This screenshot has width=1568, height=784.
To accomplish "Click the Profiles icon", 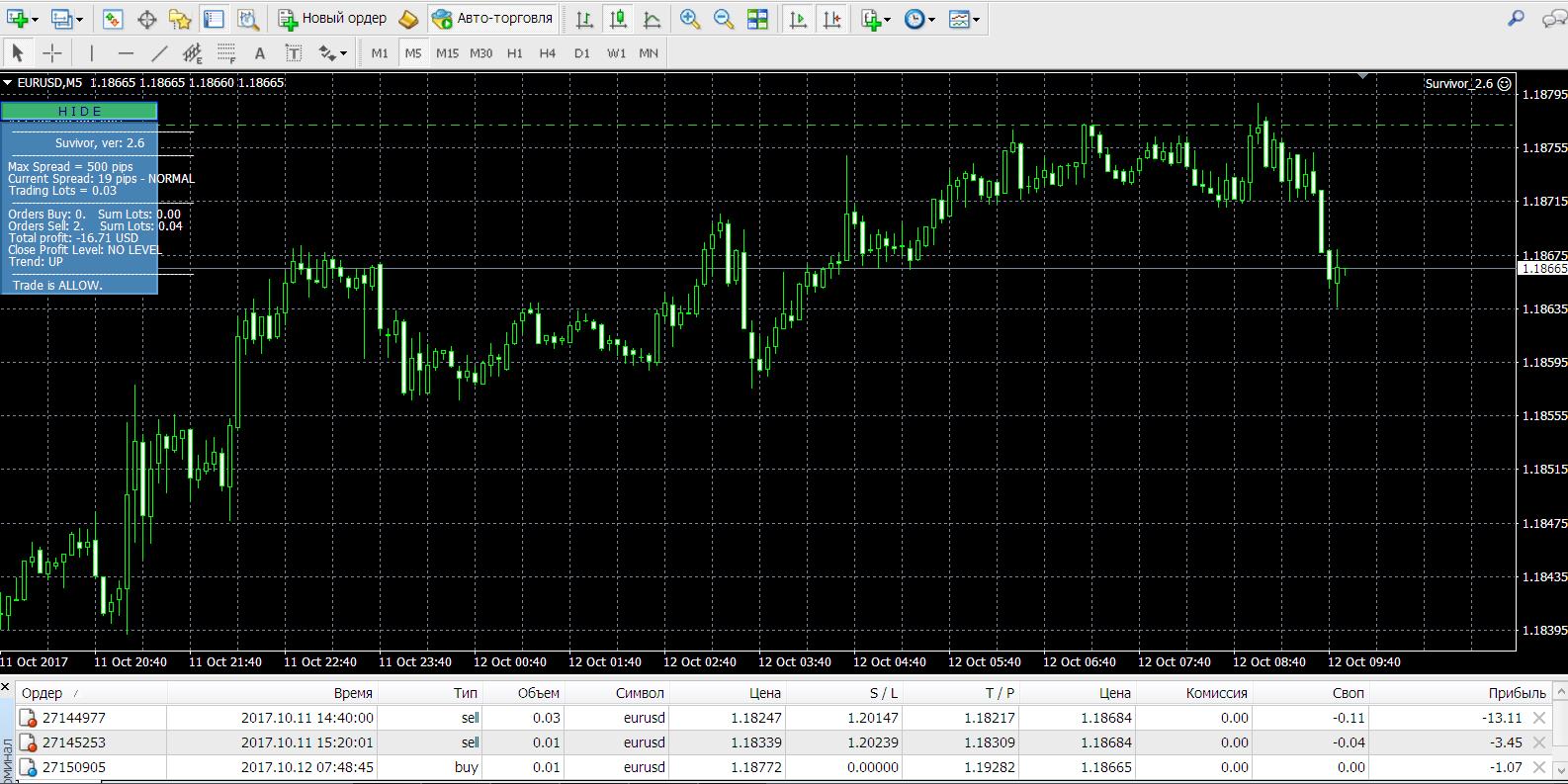I will [62, 18].
